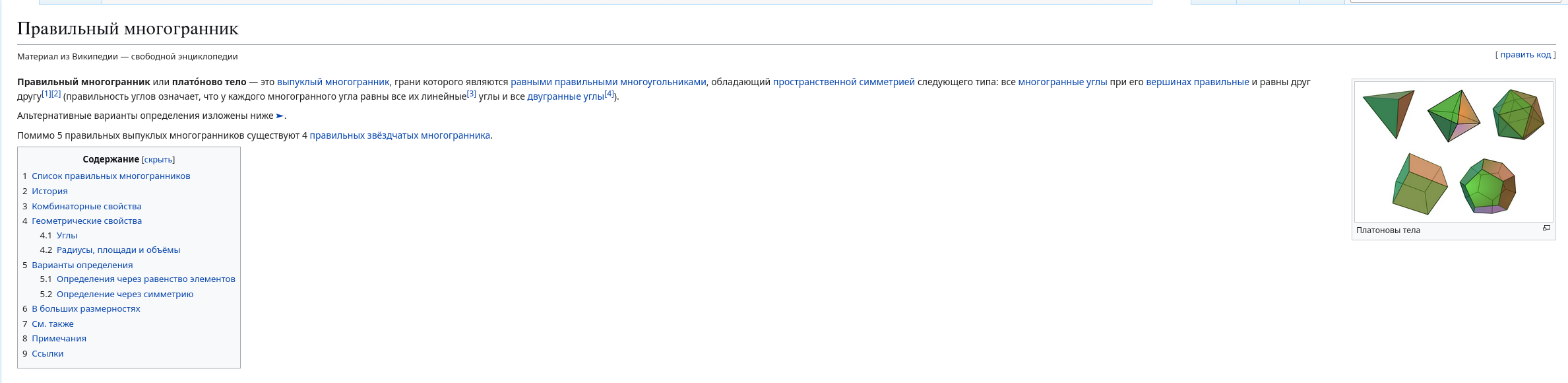Go to 'Список правильных многогранников' section
This screenshot has height=383, width=1568.
point(111,176)
